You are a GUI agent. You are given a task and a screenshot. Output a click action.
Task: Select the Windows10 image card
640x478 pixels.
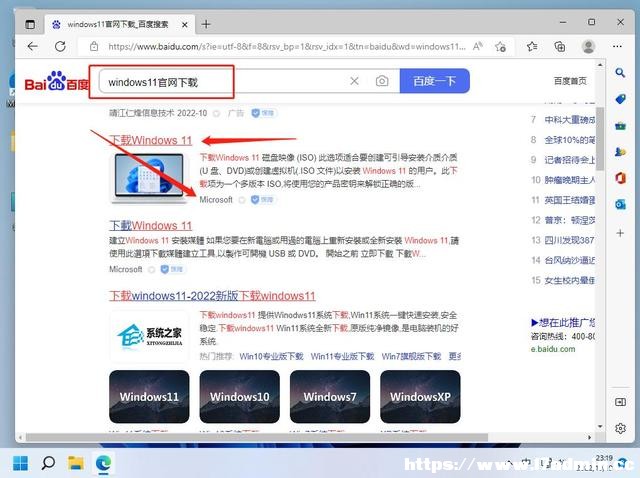coord(240,396)
